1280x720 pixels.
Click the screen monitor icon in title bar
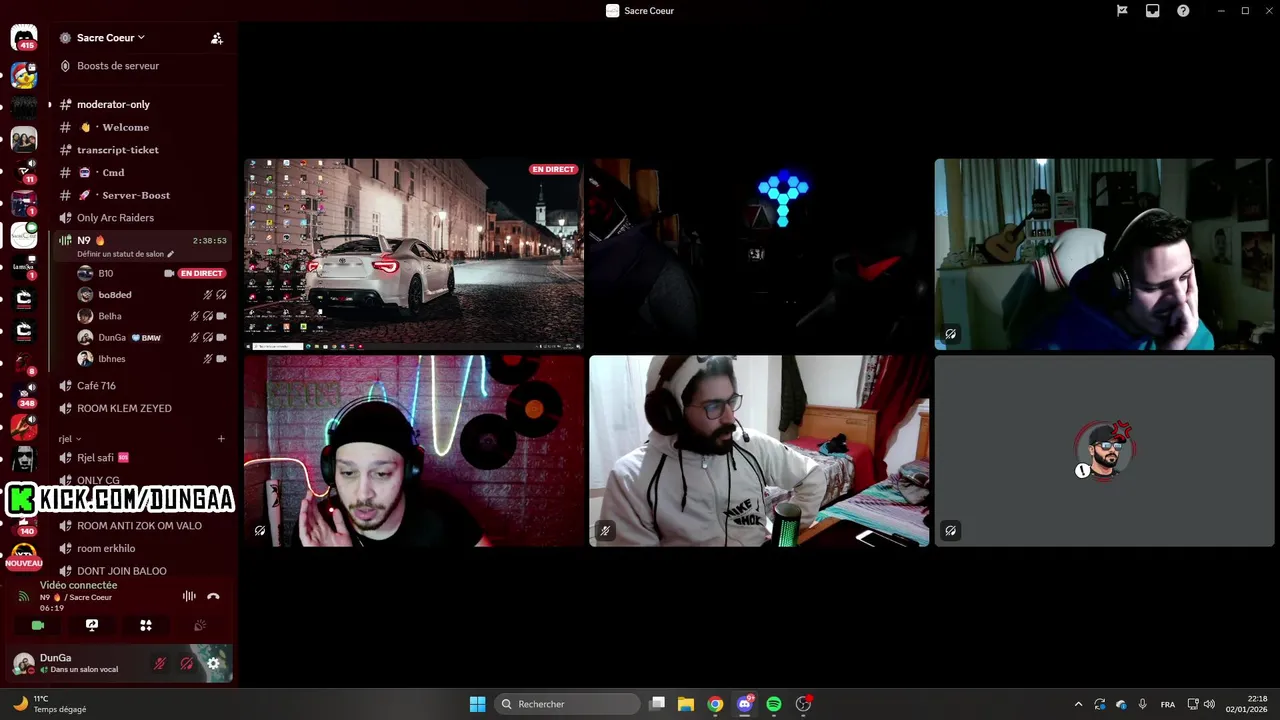pyautogui.click(x=1153, y=11)
